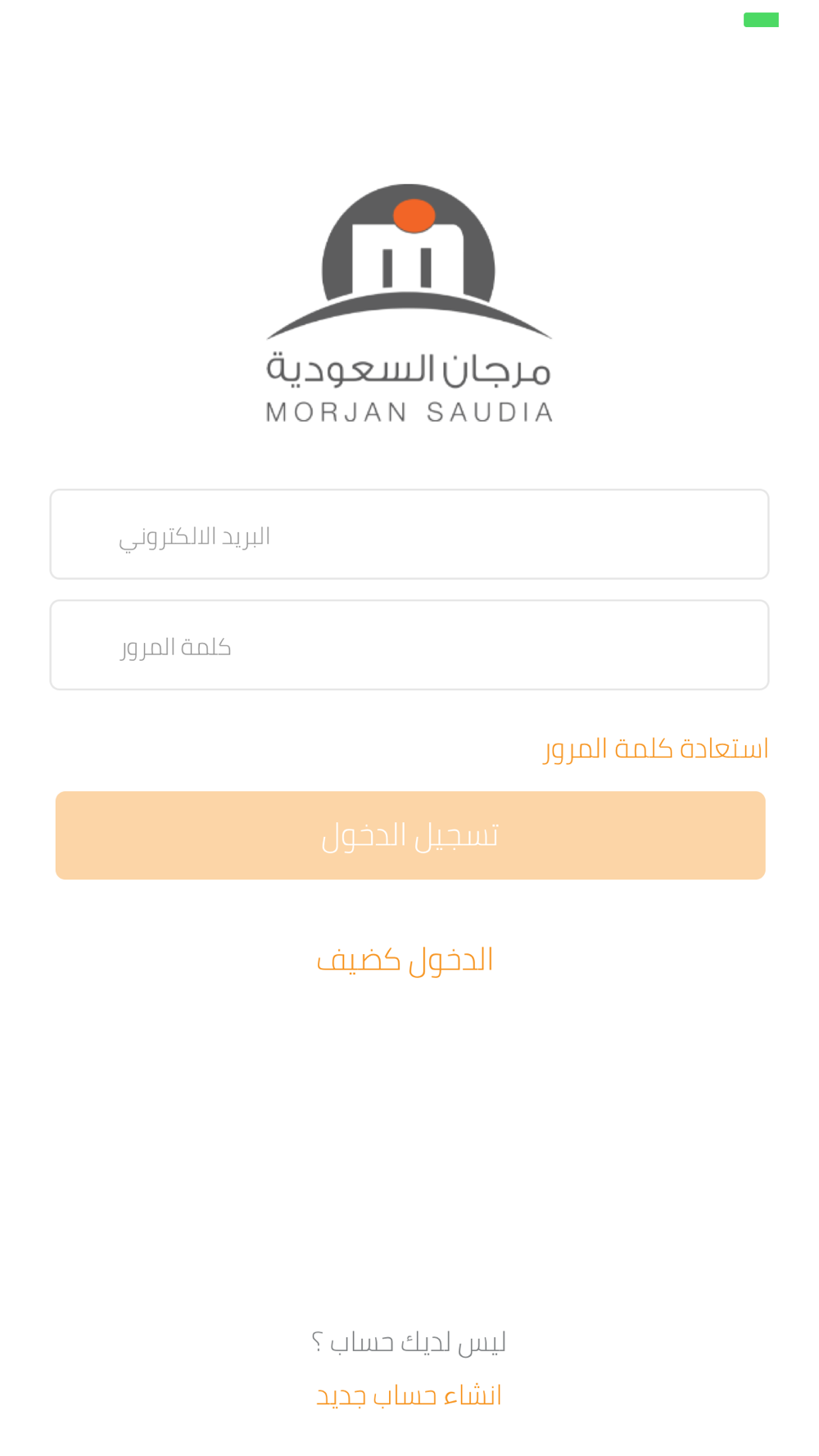This screenshot has width=819, height=1456.
Task: Tap the green battery indicator
Action: 761,20
